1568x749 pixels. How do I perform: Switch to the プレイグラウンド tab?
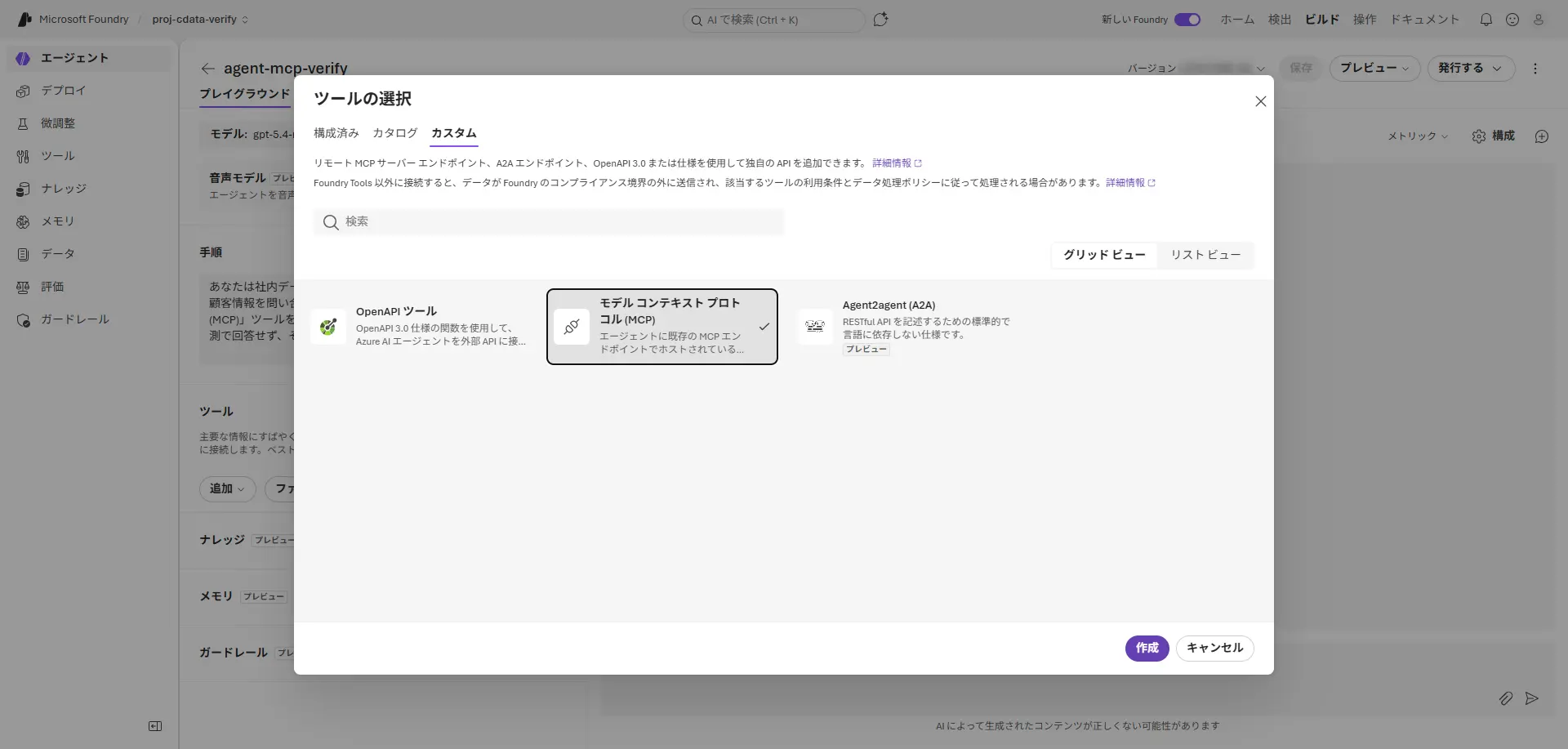(245, 94)
